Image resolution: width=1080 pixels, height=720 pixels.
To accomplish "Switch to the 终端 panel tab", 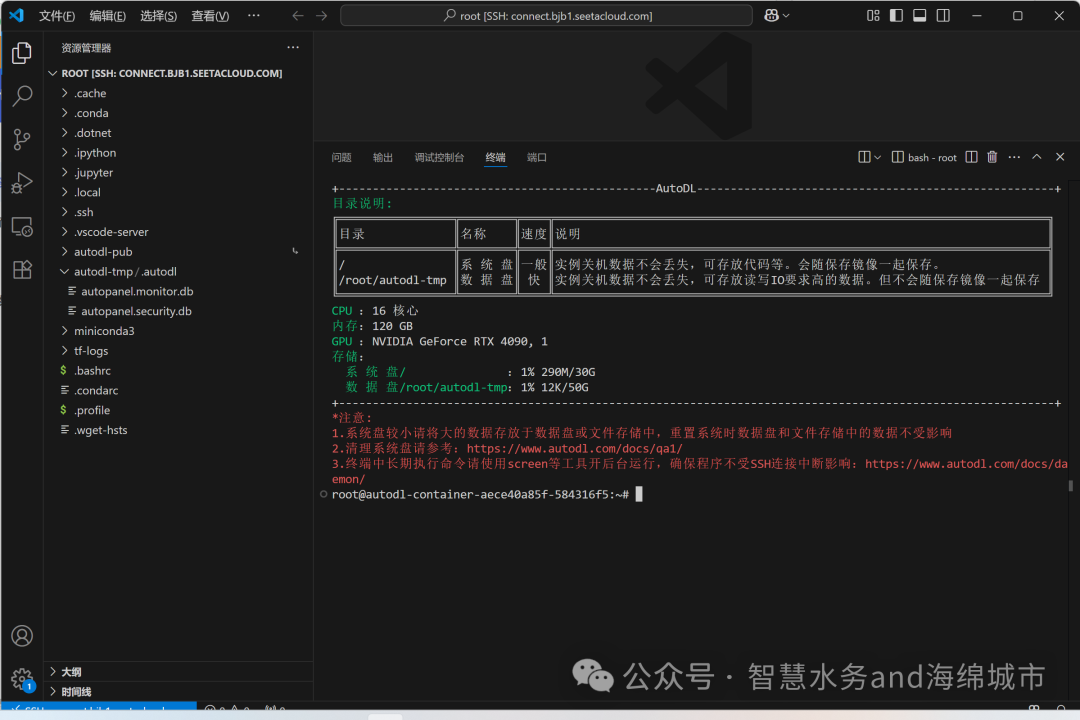I will tap(495, 158).
